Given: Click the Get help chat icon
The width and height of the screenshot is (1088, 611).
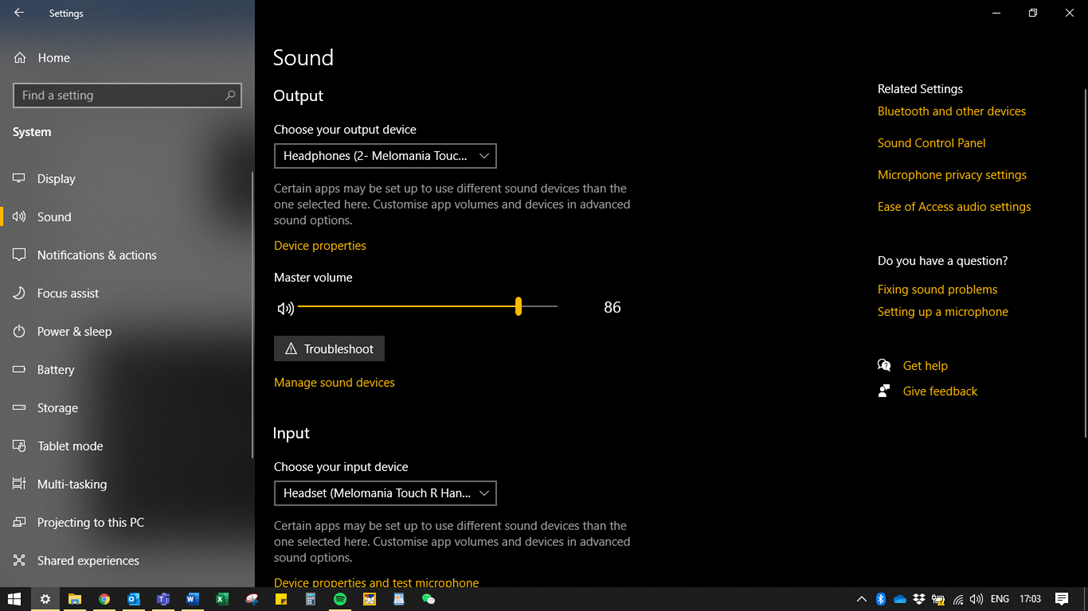Looking at the screenshot, I should (x=884, y=366).
